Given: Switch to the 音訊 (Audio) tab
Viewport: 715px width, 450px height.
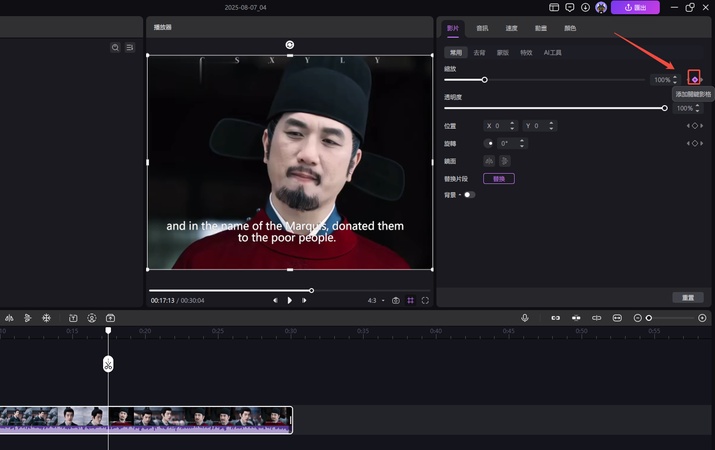Looking at the screenshot, I should (482, 28).
